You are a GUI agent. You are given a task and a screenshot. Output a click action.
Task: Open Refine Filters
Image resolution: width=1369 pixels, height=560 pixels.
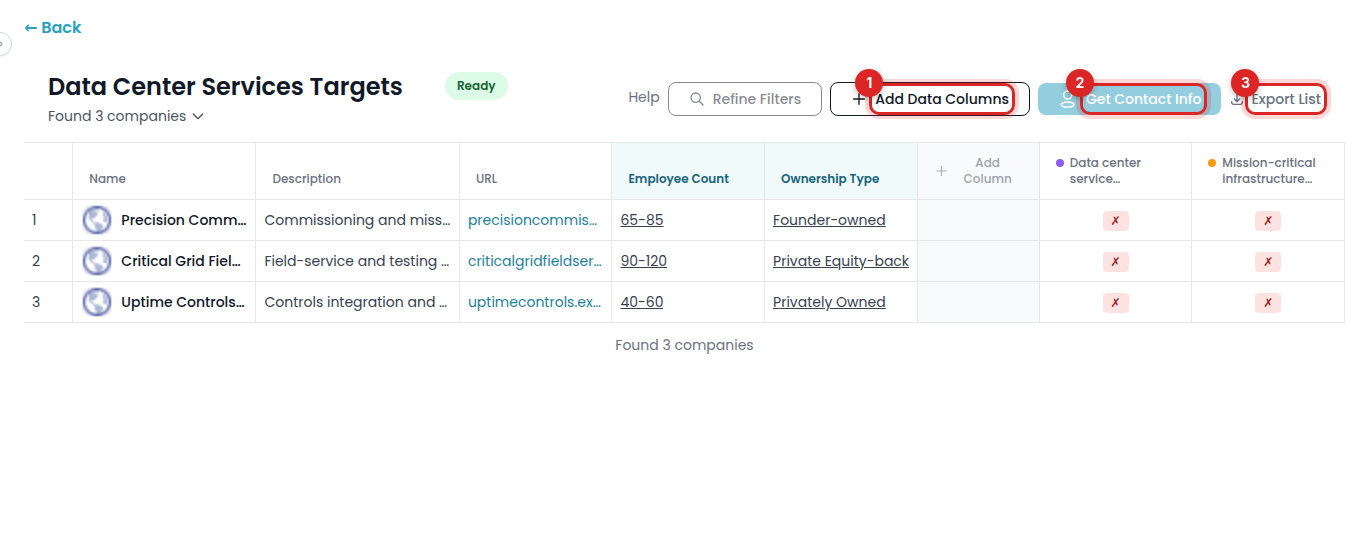point(745,99)
